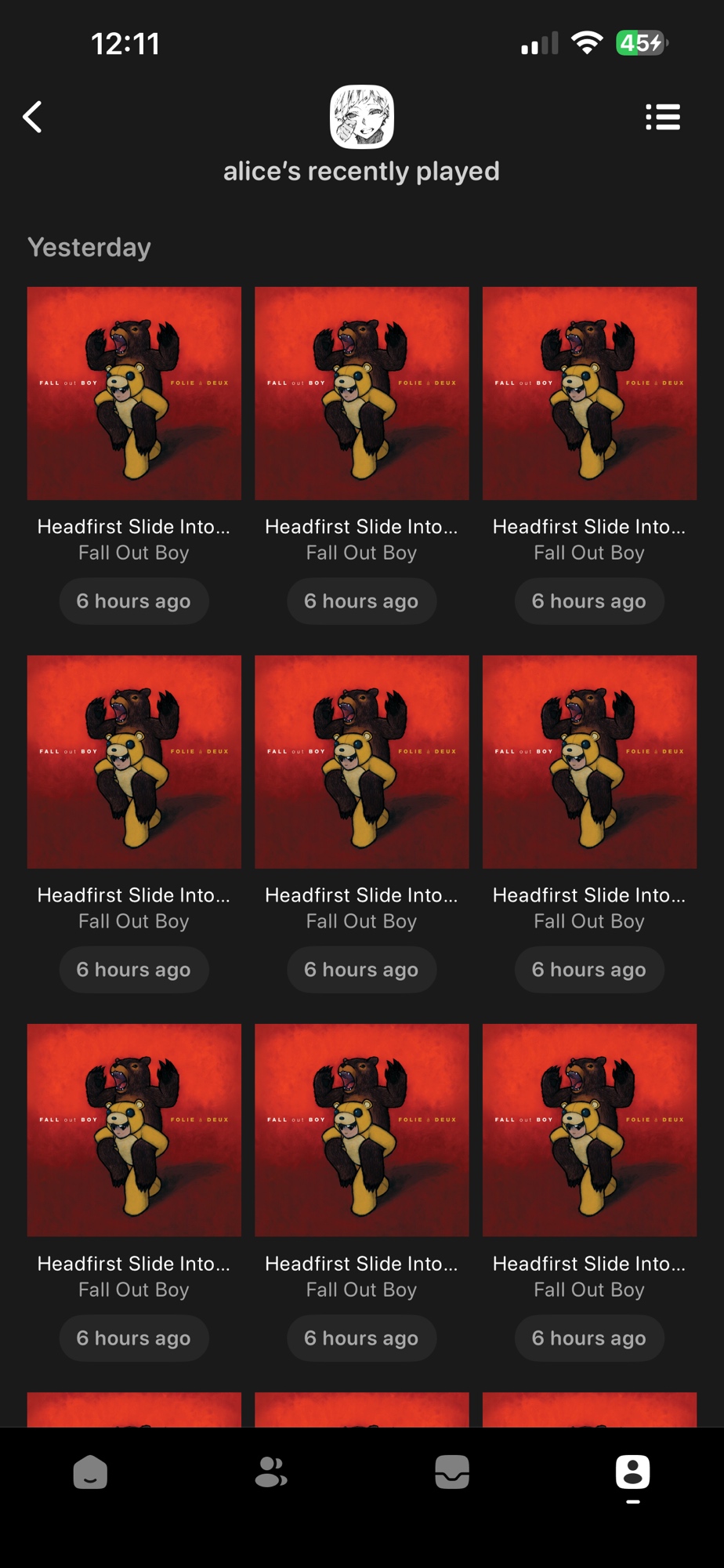
Task: Select the profile tab icon
Action: coord(633,1472)
